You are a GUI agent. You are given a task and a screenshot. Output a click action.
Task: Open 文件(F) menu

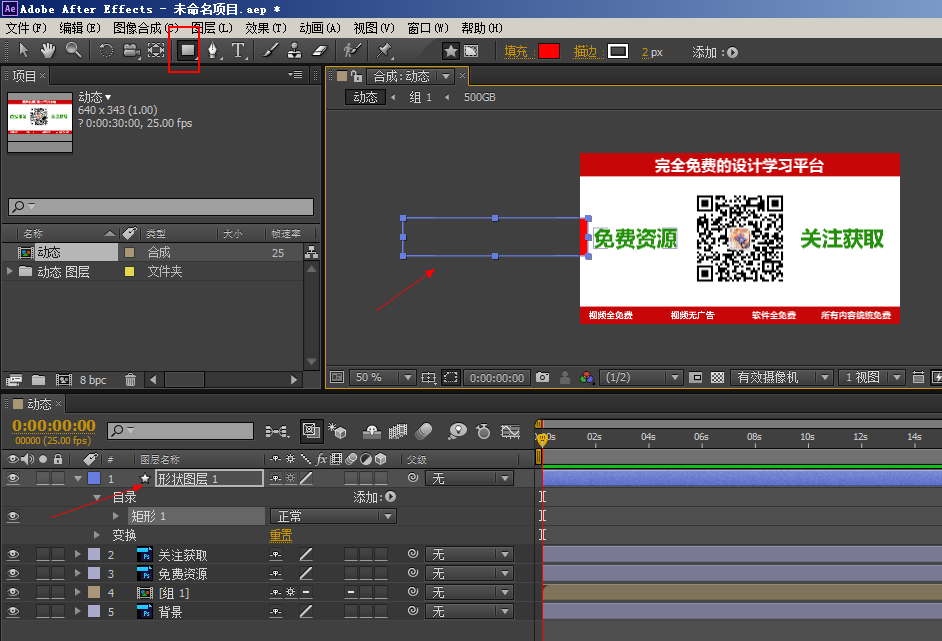[26, 28]
